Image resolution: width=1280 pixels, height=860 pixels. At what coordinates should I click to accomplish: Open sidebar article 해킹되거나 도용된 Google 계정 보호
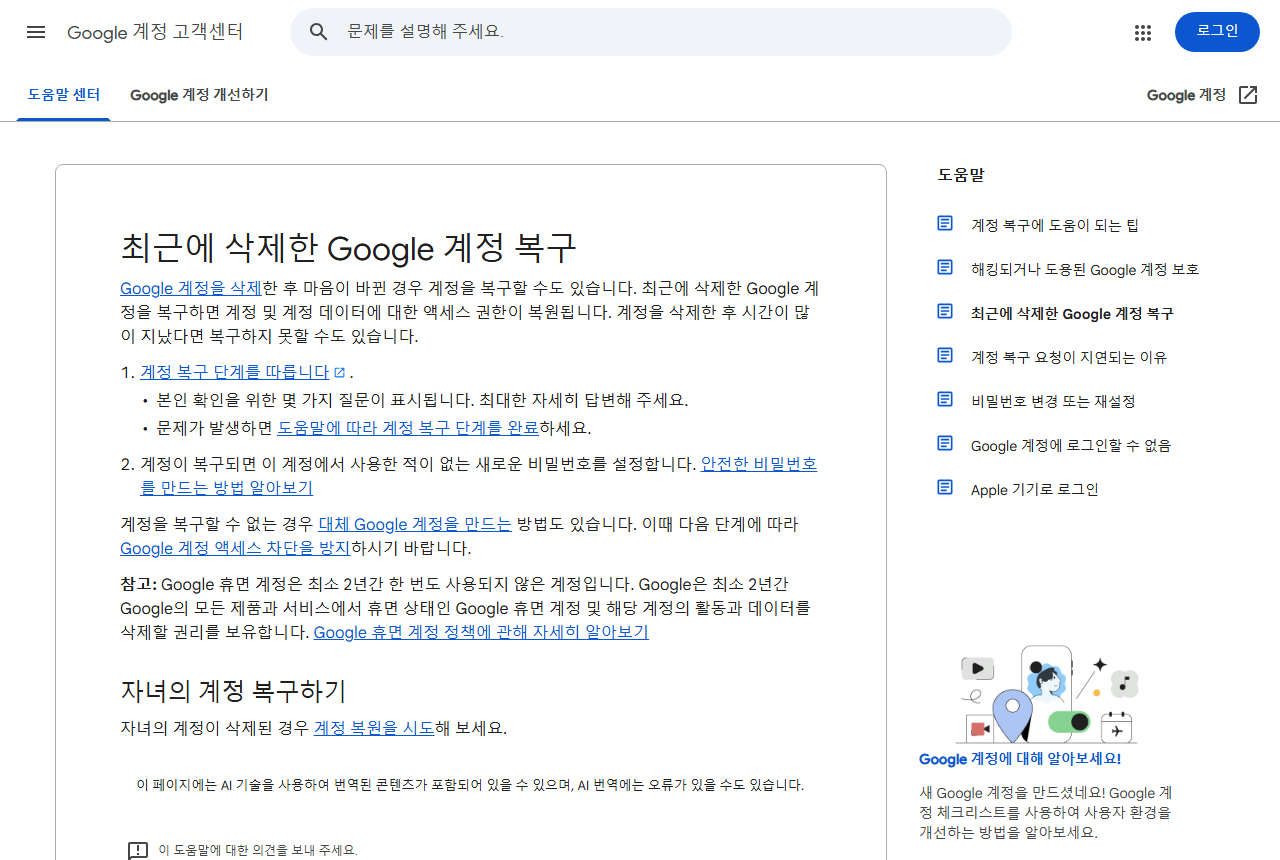click(x=1085, y=270)
